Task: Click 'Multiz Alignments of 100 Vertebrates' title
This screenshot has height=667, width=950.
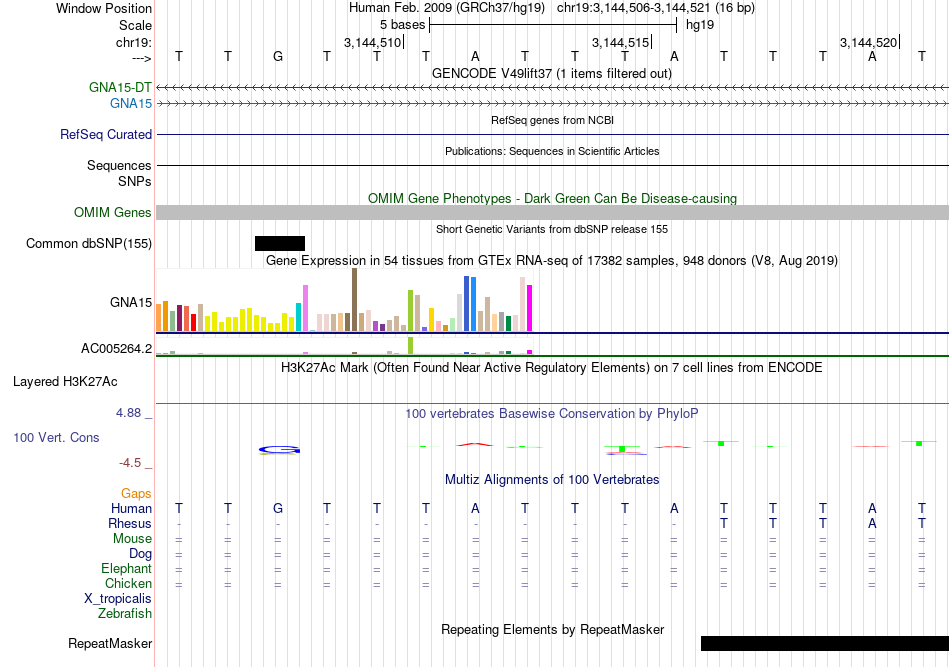Action: click(x=552, y=480)
